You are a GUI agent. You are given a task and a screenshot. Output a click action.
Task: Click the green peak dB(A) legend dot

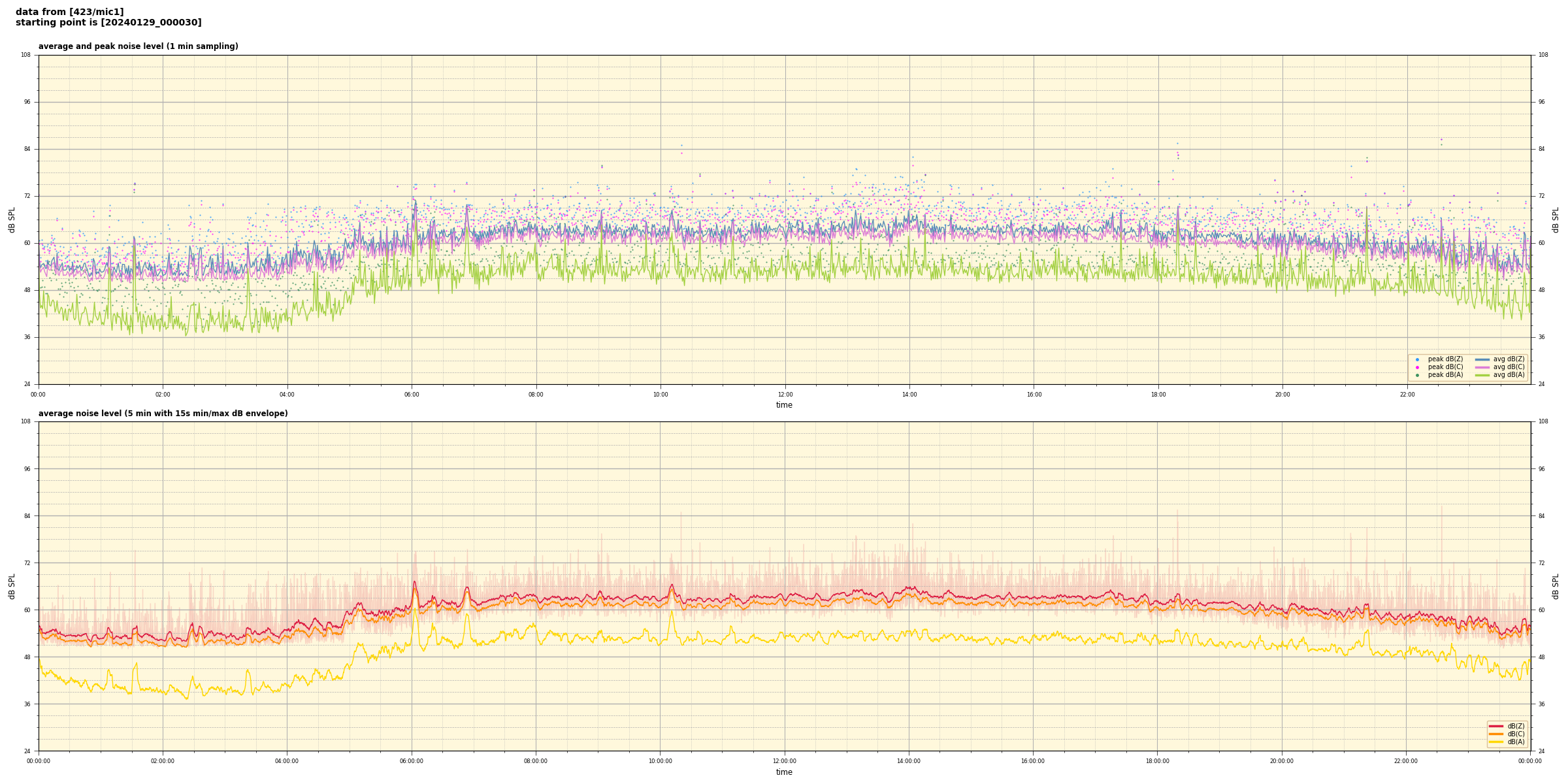click(1417, 375)
